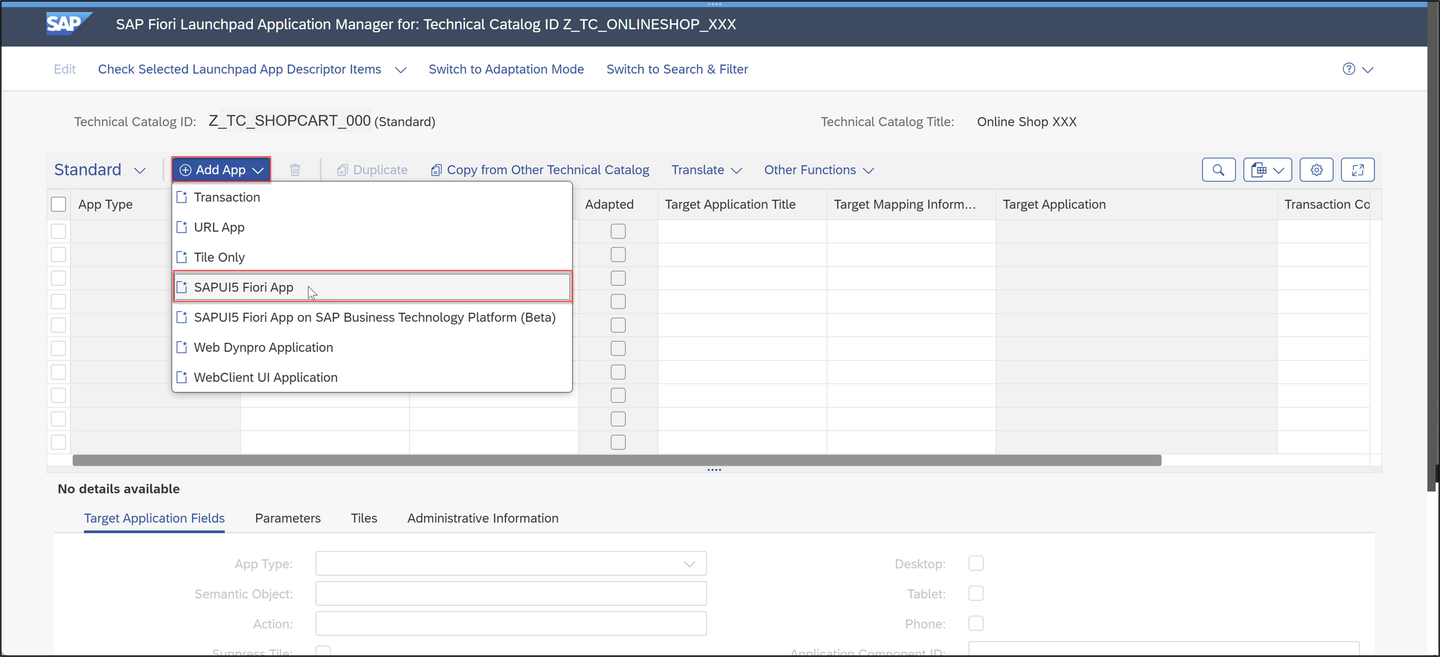Click the 'Z_TC_SHOPCART_000' catalog ID text

point(289,121)
